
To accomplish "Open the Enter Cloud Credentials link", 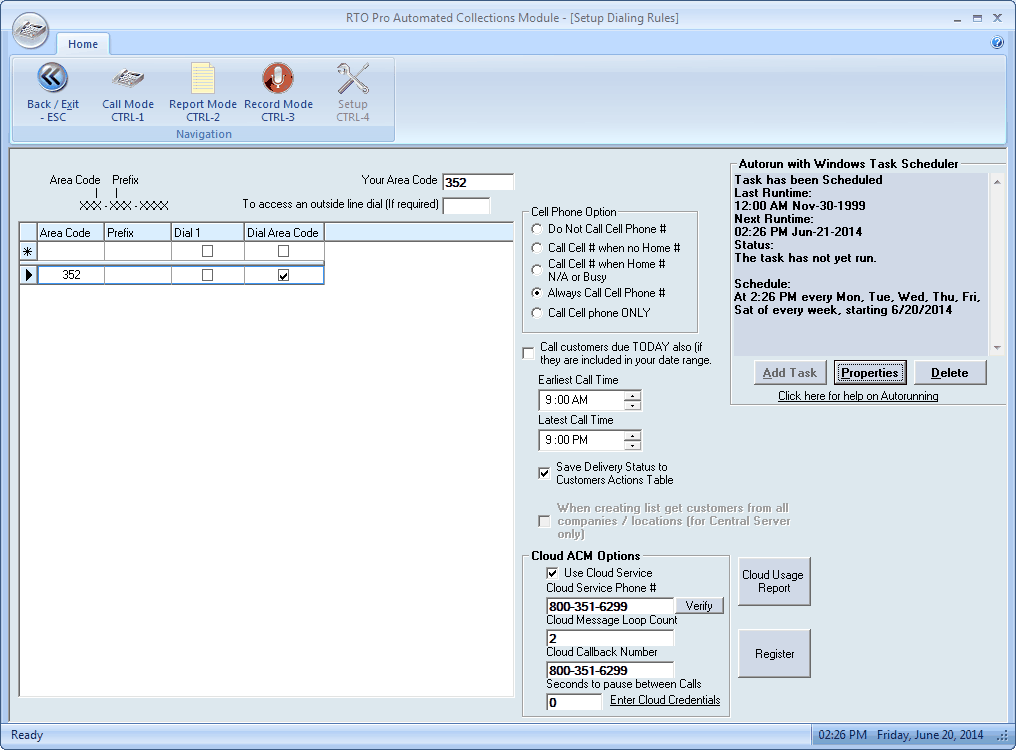I will (x=665, y=700).
